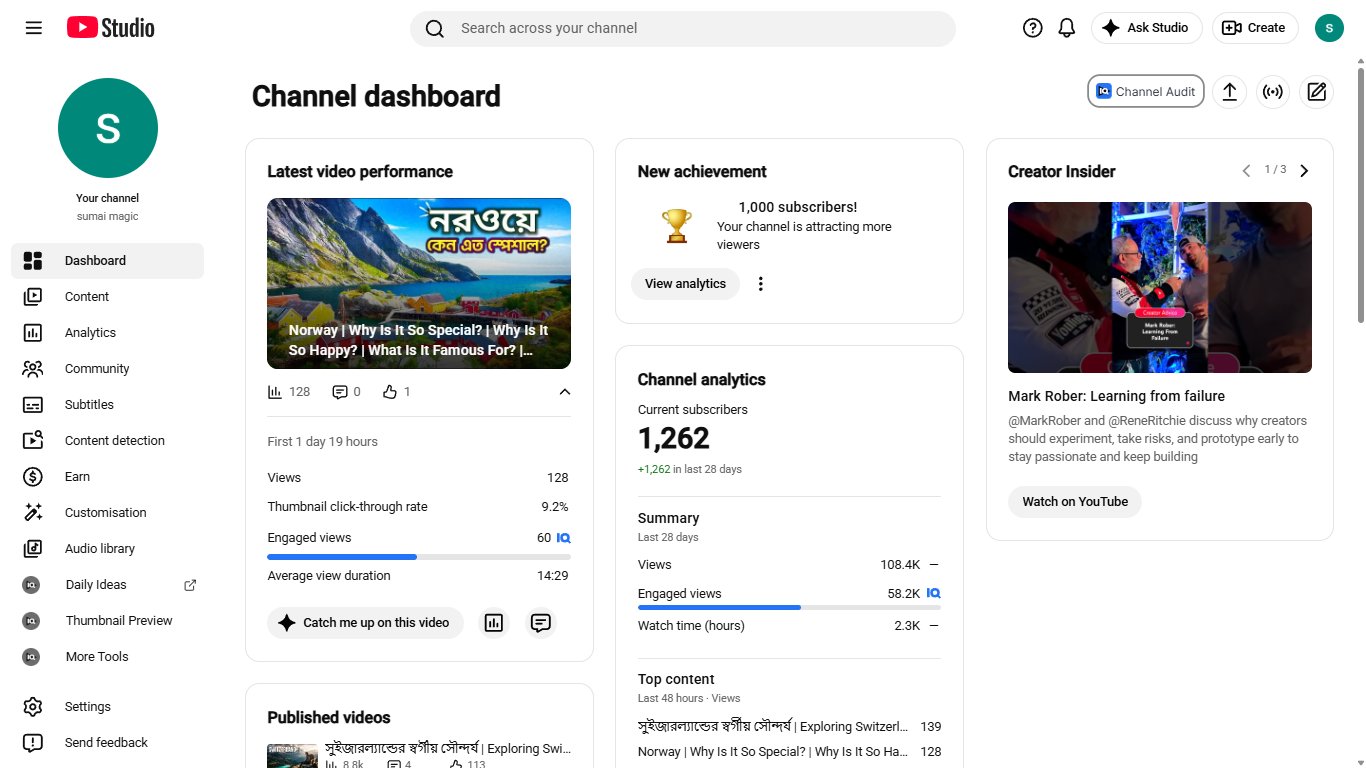The height and width of the screenshot is (768, 1366).
Task: Go to previous Creator Insider card
Action: (1246, 171)
